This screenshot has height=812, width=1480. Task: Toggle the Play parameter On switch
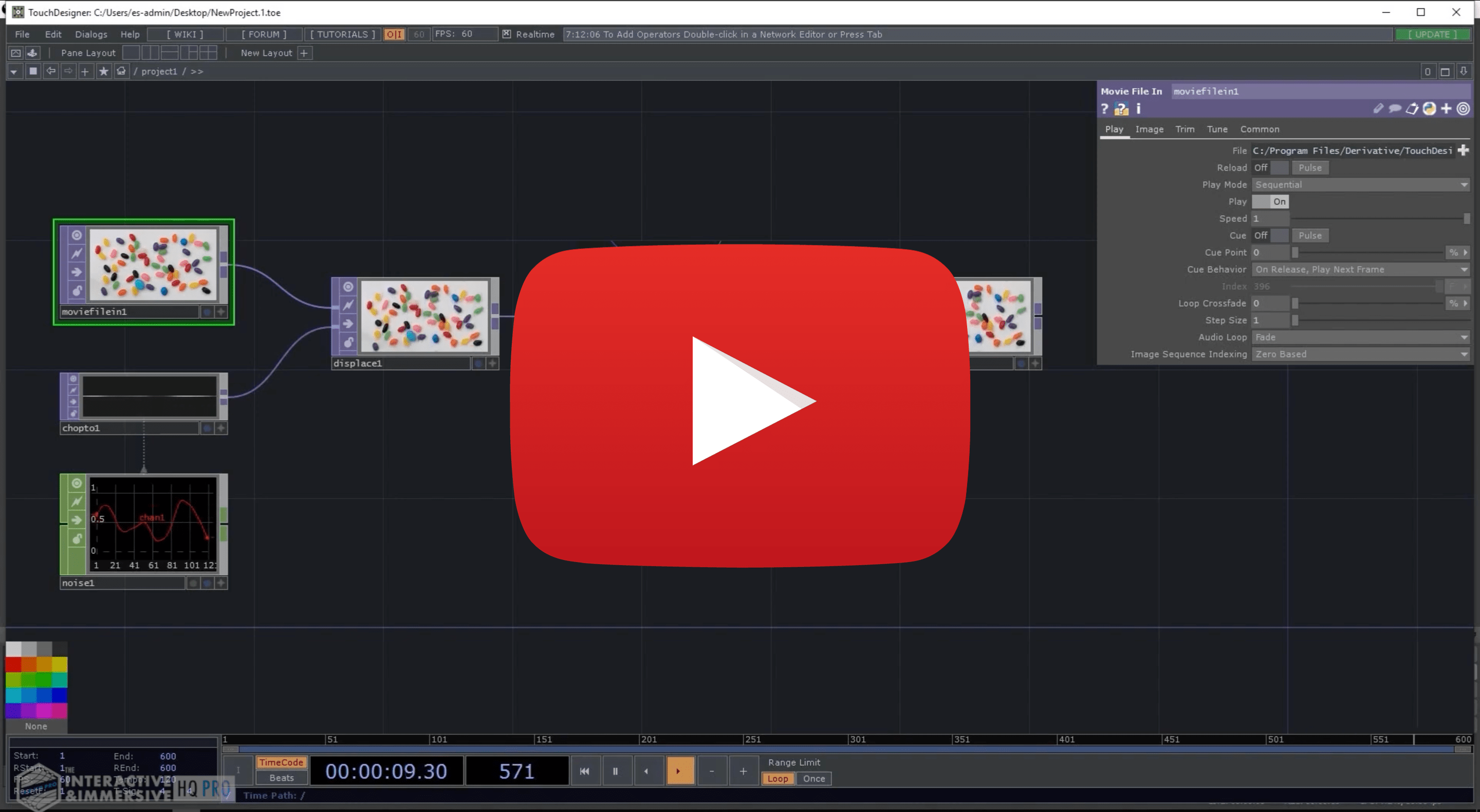[1270, 201]
